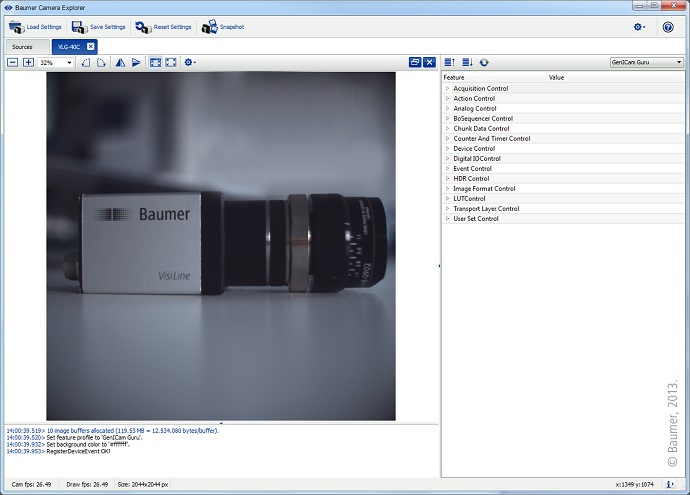Select LUTControl row

563,198
